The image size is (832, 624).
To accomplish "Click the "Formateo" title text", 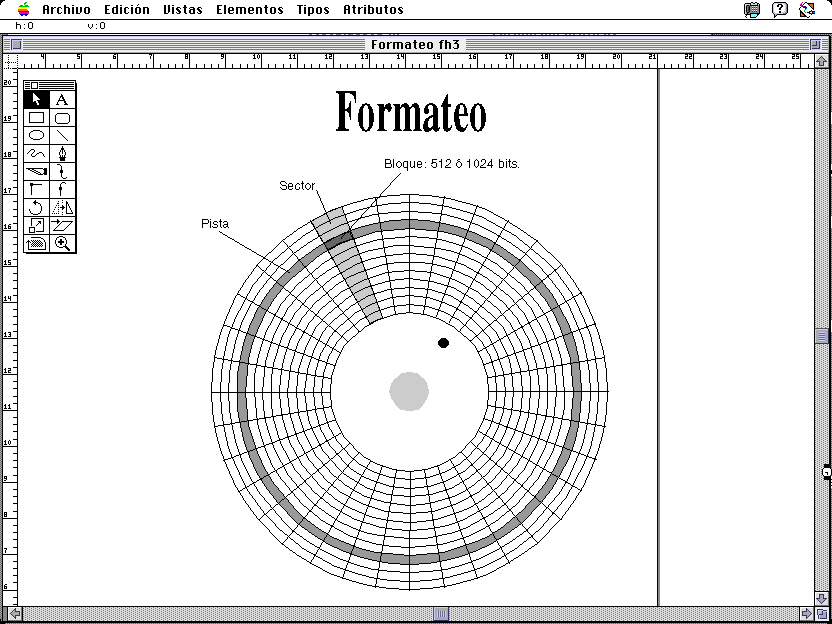I will coord(410,112).
